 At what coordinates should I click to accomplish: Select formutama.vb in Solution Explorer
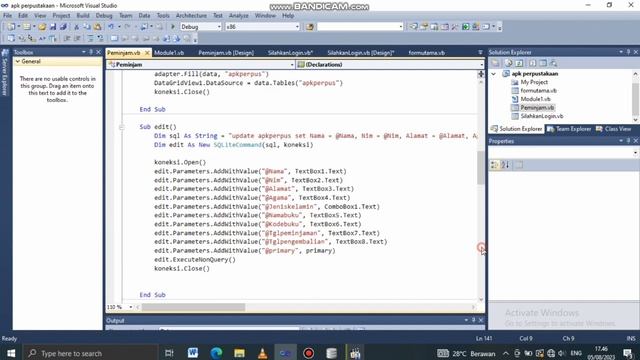click(x=538, y=91)
